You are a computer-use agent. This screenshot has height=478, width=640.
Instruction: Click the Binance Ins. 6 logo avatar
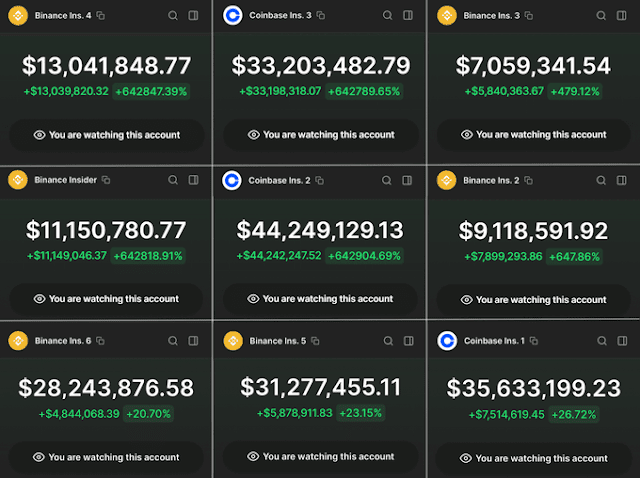click(18, 341)
